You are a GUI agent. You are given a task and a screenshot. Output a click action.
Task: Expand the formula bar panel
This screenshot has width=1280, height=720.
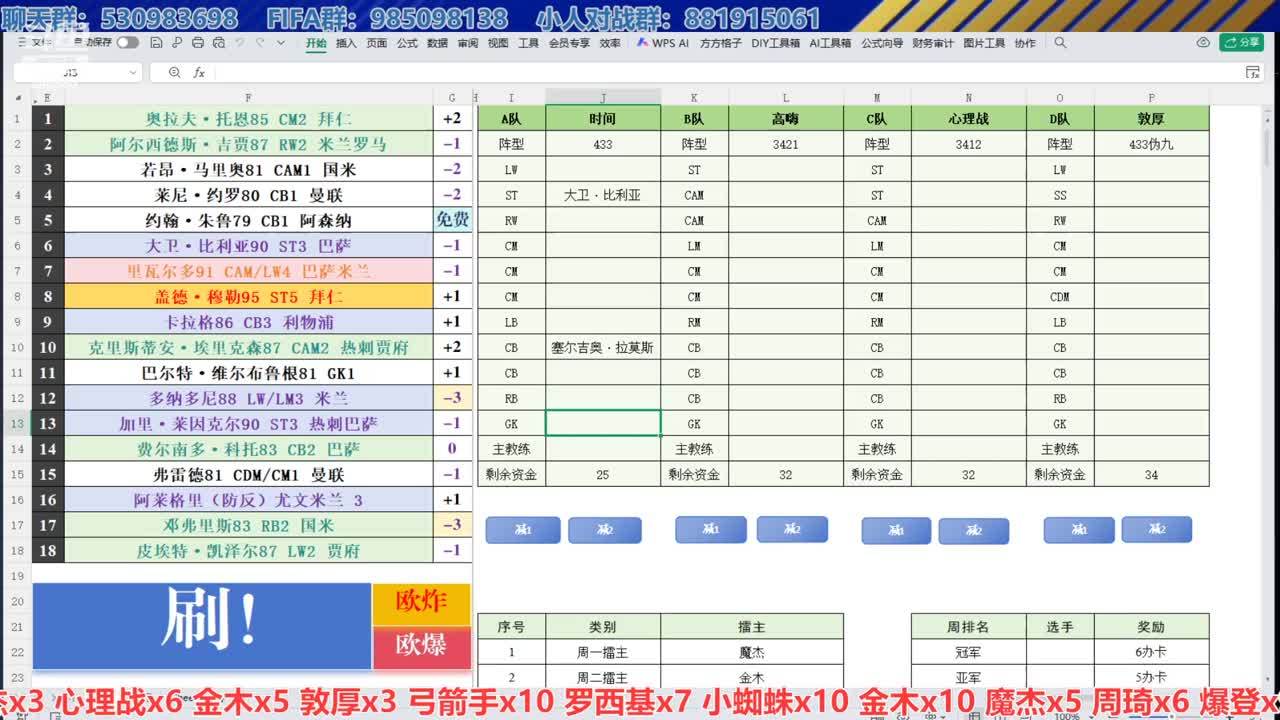pos(1252,73)
